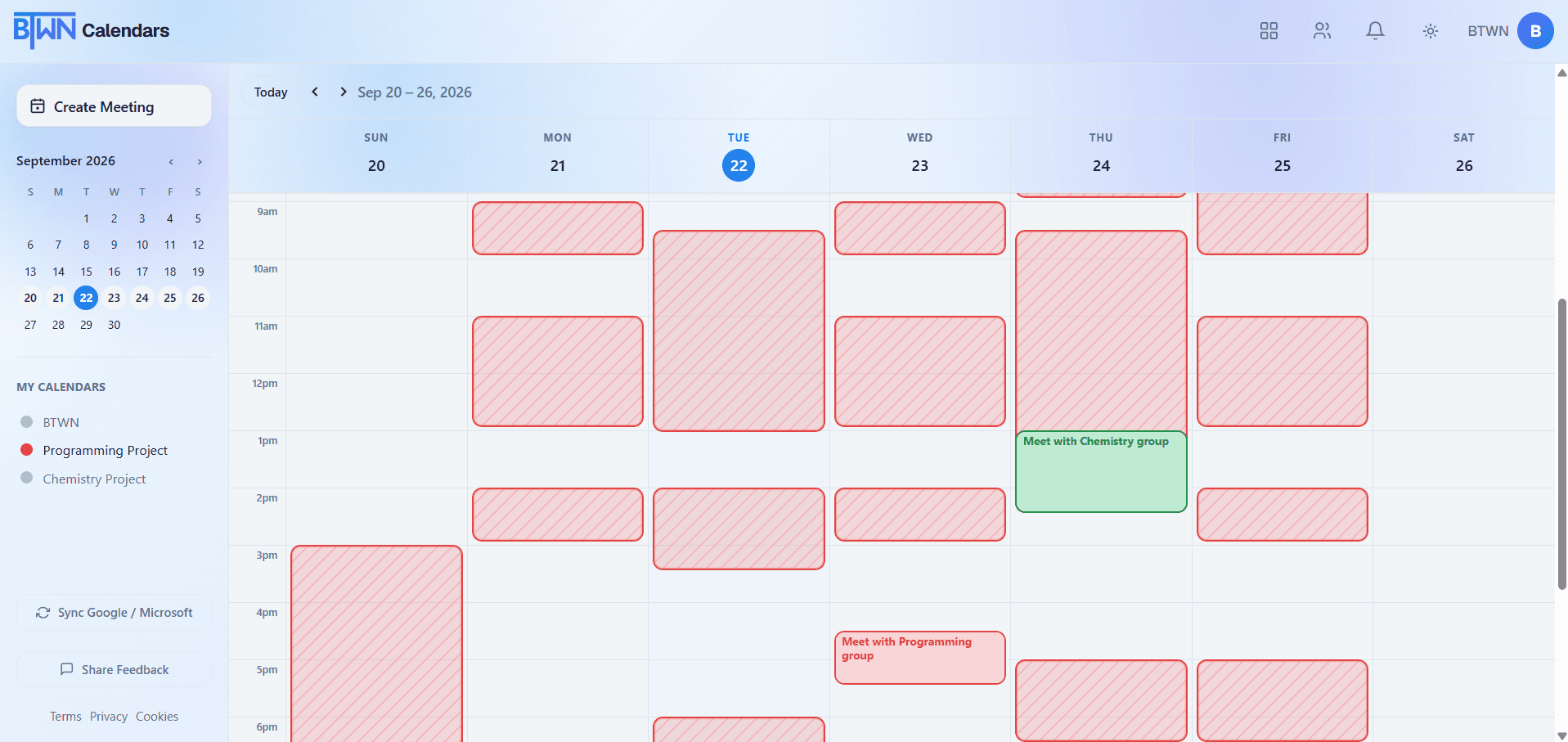Toggle BTWN calendar visibility
The image size is (1568, 742).
pyautogui.click(x=49, y=422)
